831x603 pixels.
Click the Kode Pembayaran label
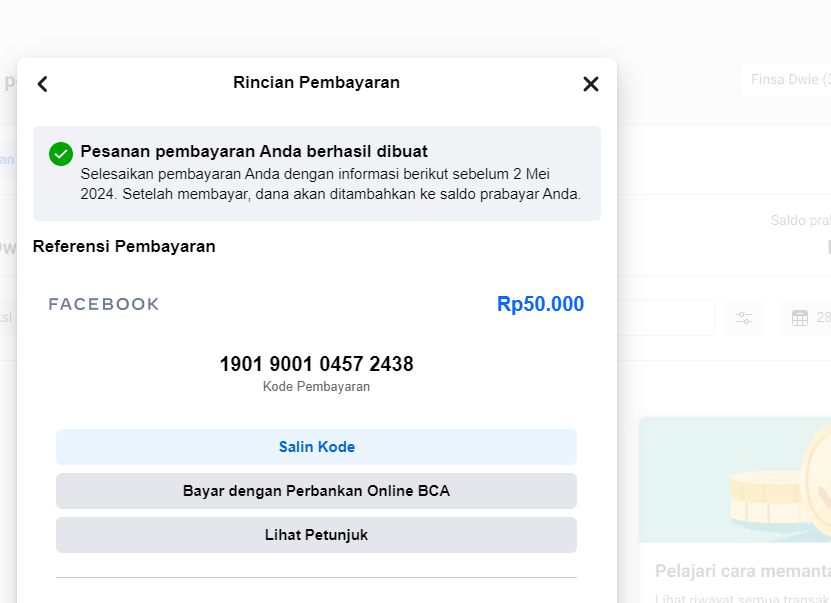(316, 387)
